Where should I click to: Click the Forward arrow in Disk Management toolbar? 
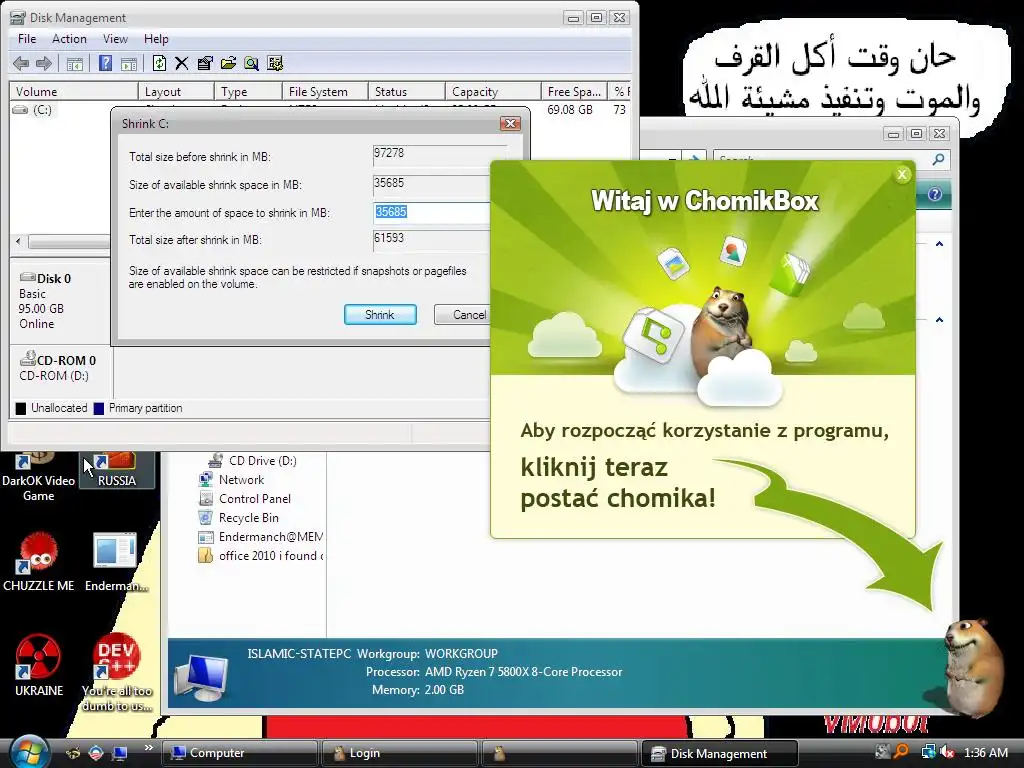[44, 63]
